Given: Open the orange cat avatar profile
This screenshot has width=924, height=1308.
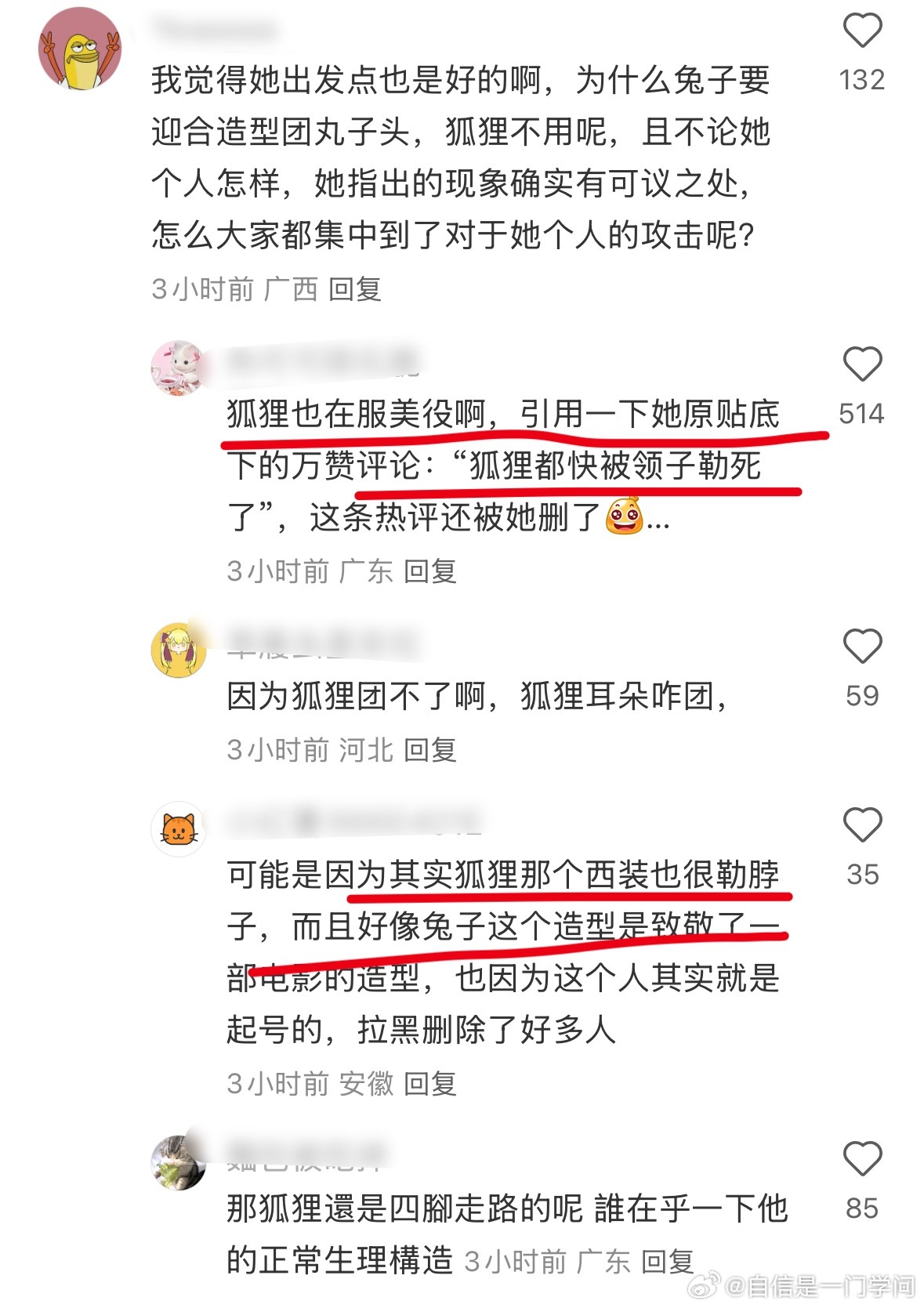Looking at the screenshot, I should coord(179,828).
